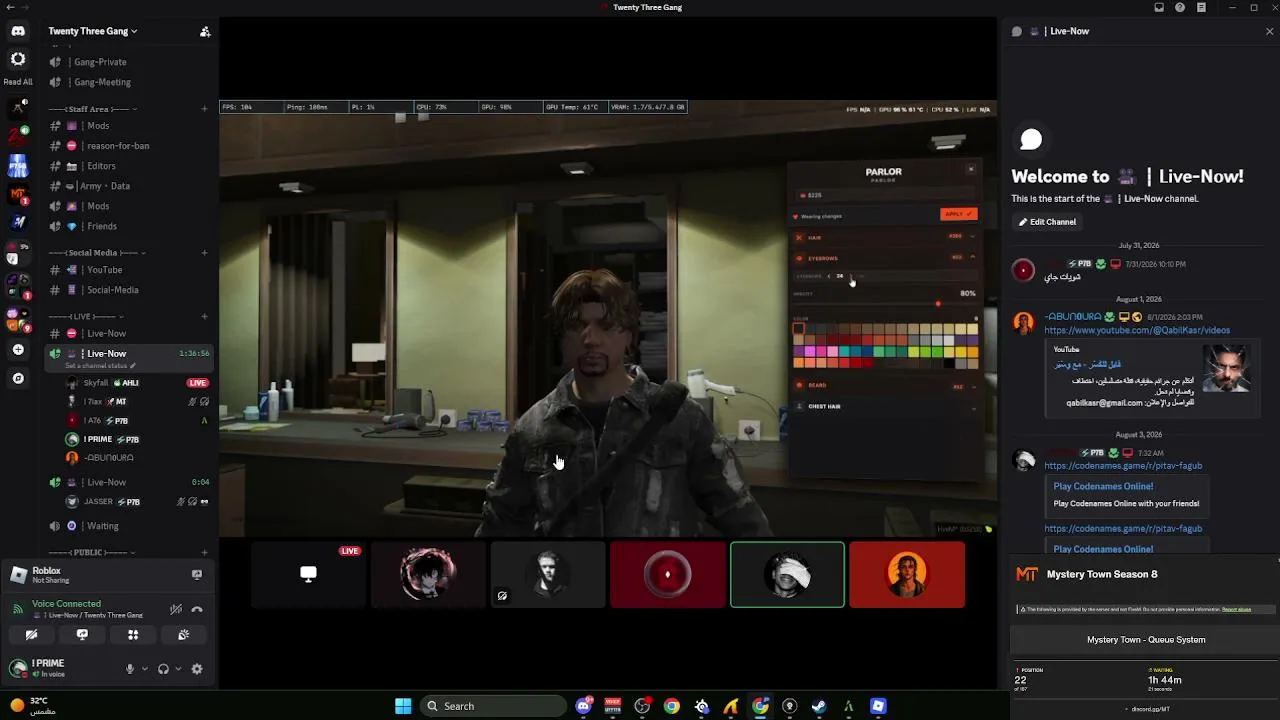Open User Settings gear icon
The height and width of the screenshot is (720, 1280).
pyautogui.click(x=197, y=669)
